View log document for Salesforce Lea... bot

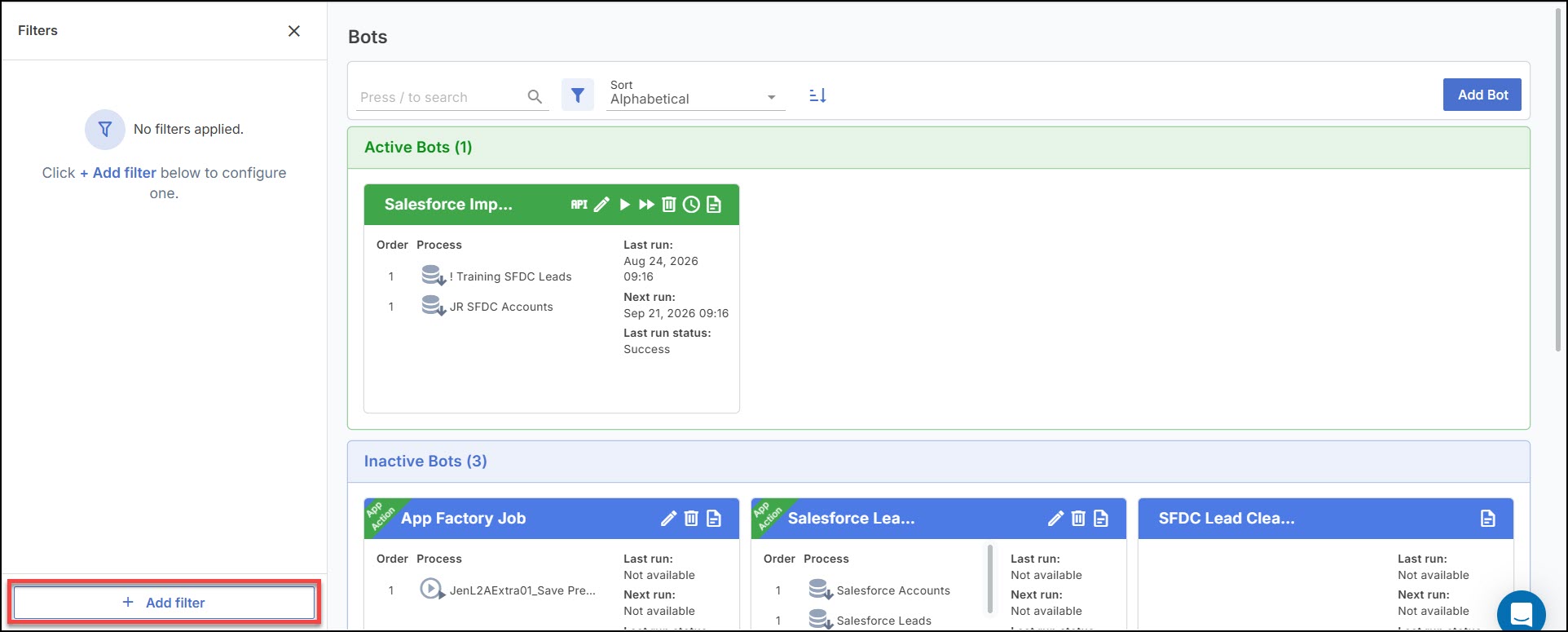[x=1101, y=519]
